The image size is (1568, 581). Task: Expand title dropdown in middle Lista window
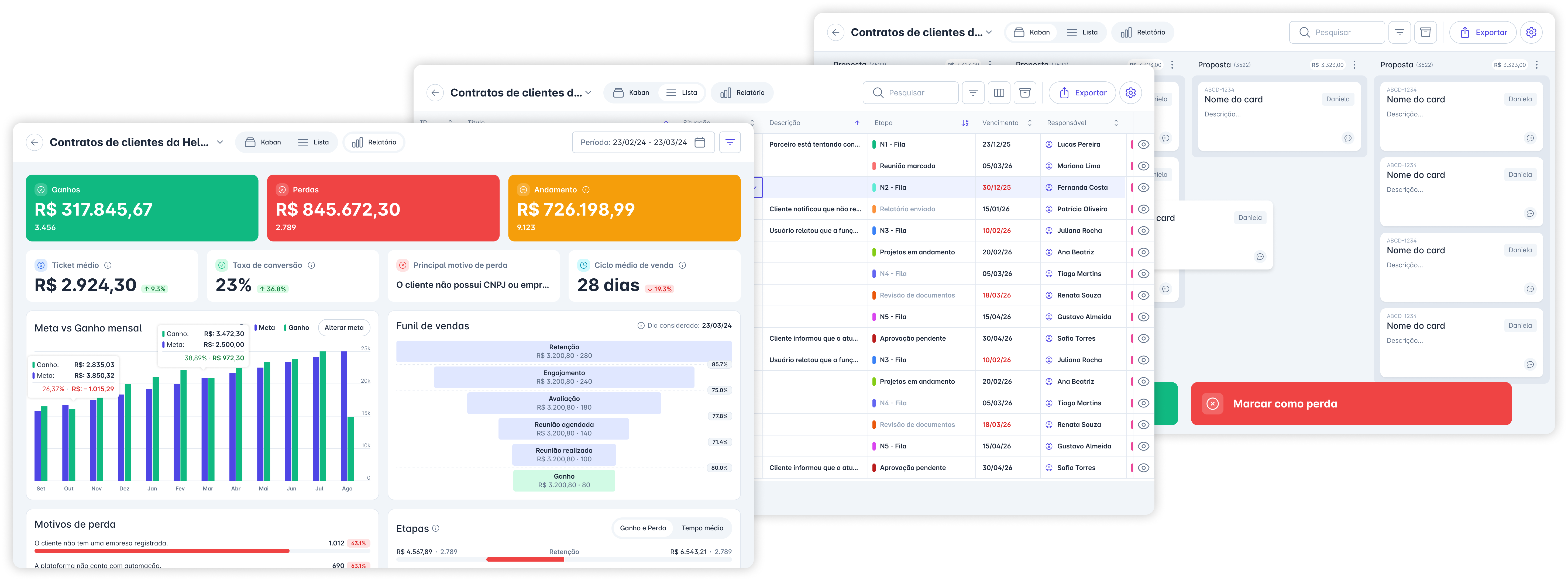pos(588,92)
